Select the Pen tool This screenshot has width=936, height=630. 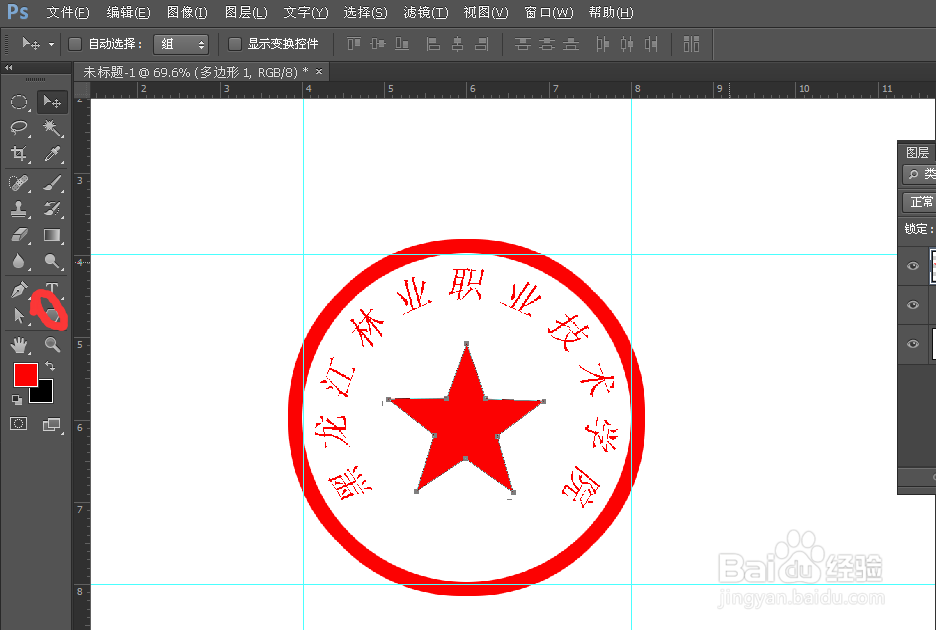(x=19, y=290)
